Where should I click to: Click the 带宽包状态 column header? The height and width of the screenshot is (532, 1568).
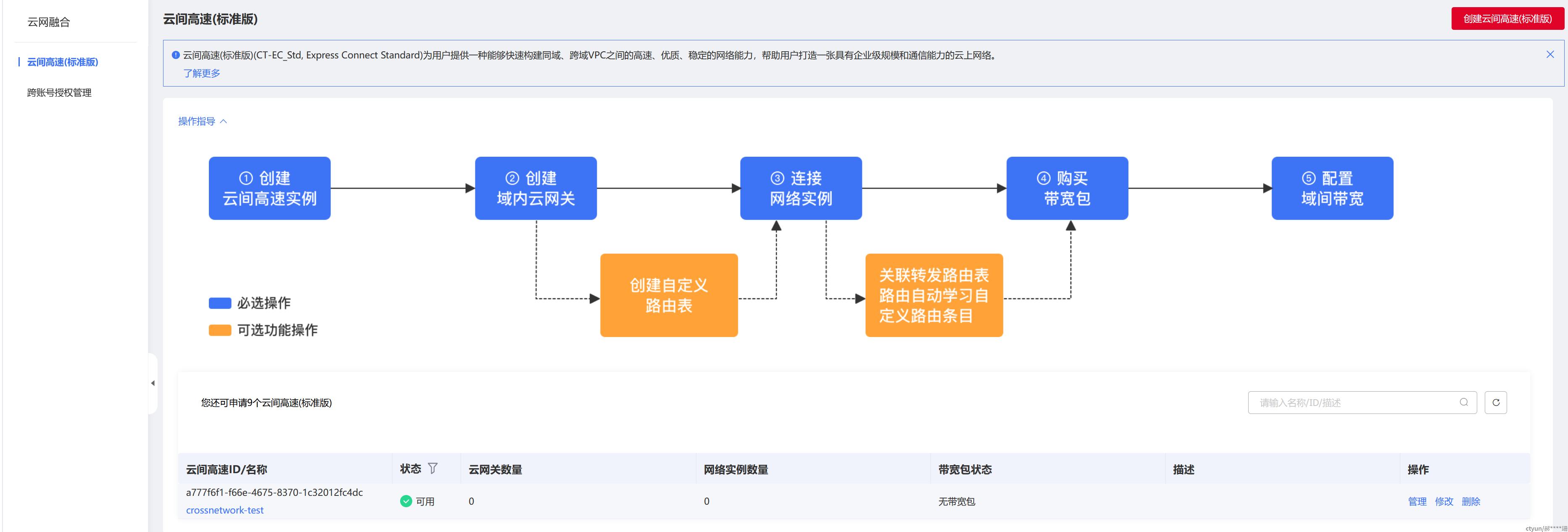(x=965, y=469)
